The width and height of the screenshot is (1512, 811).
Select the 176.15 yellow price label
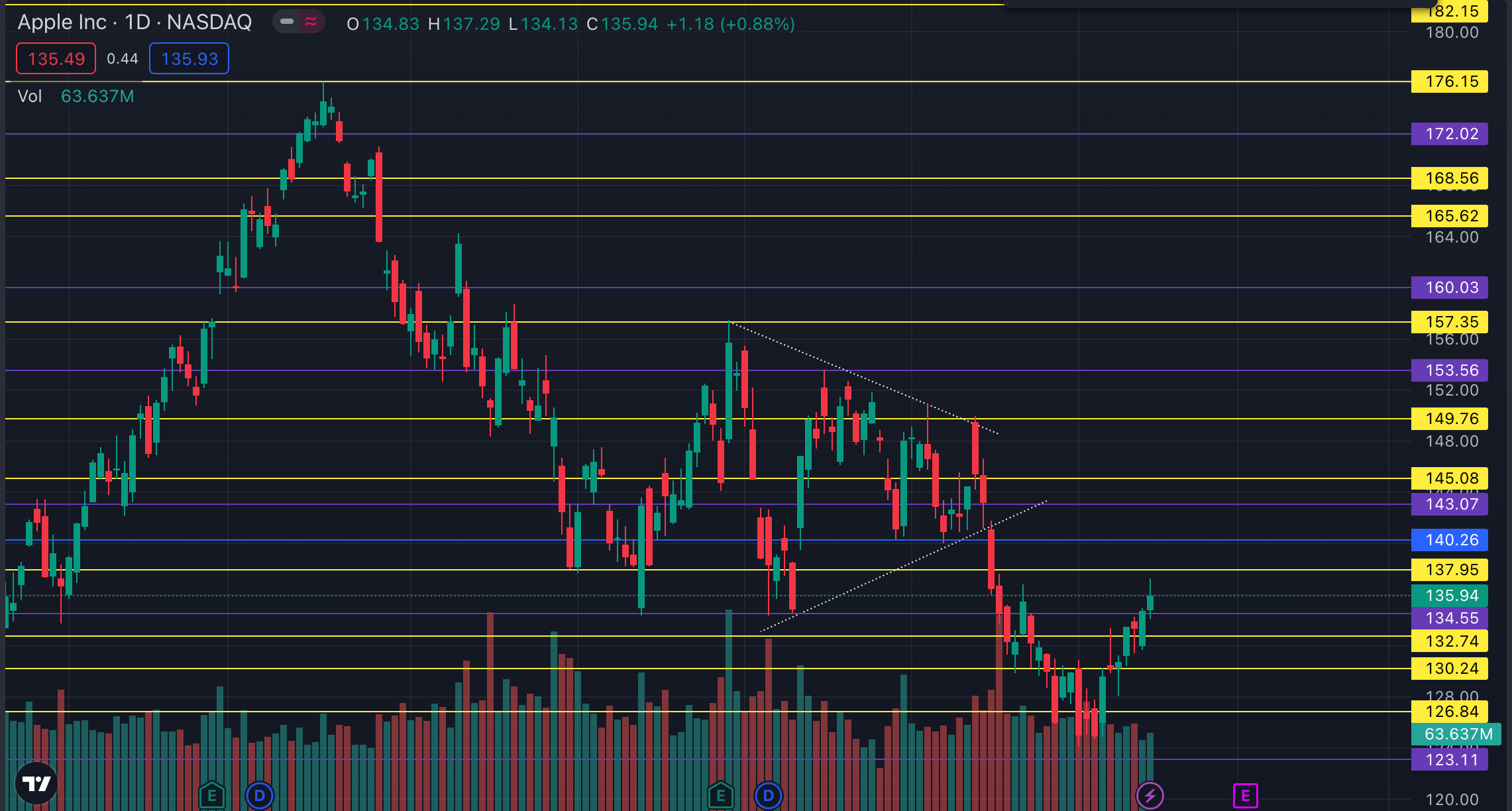(x=1450, y=81)
